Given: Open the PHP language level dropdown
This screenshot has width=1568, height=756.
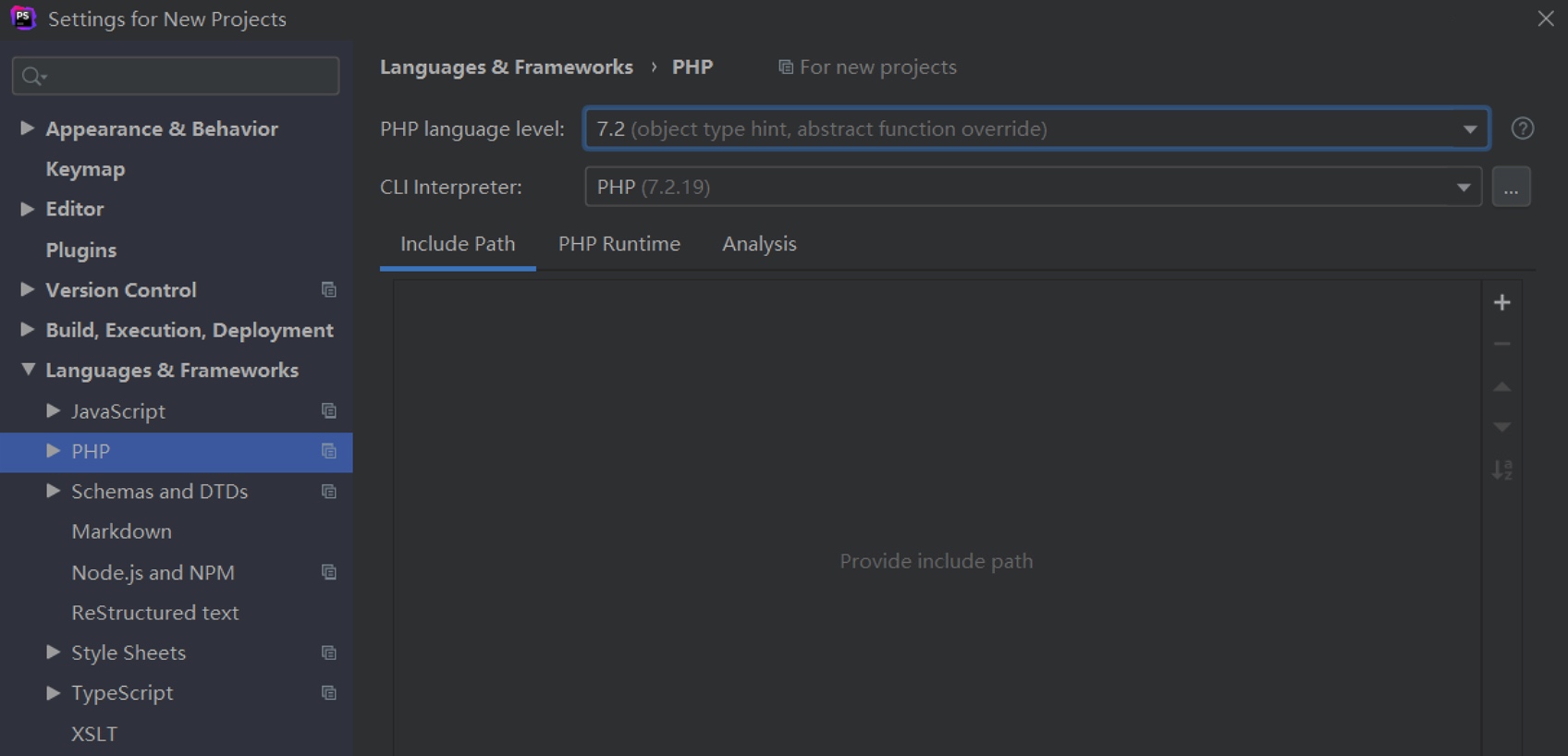Looking at the screenshot, I should (x=1470, y=128).
